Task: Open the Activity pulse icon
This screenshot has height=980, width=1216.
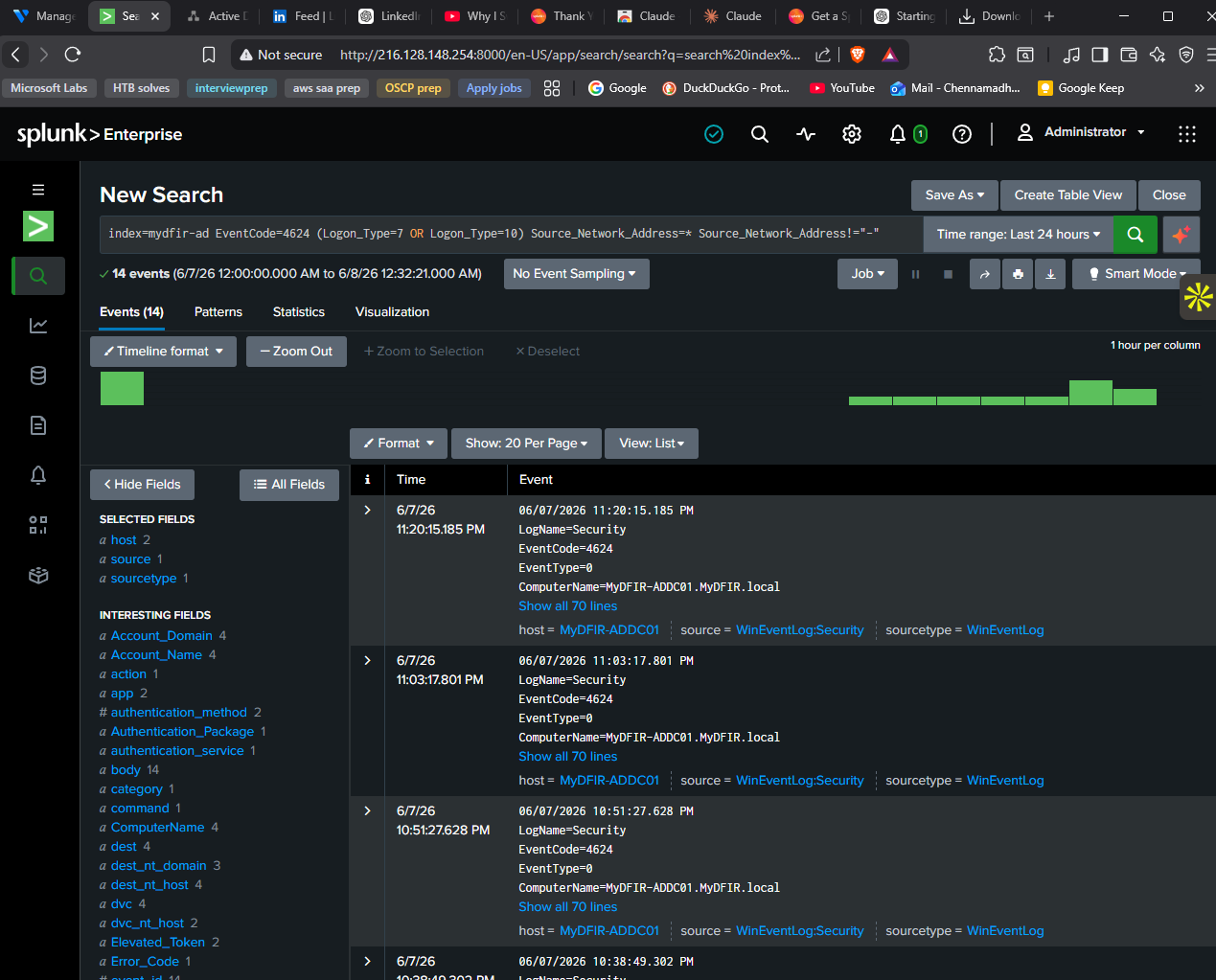Action: coord(806,134)
